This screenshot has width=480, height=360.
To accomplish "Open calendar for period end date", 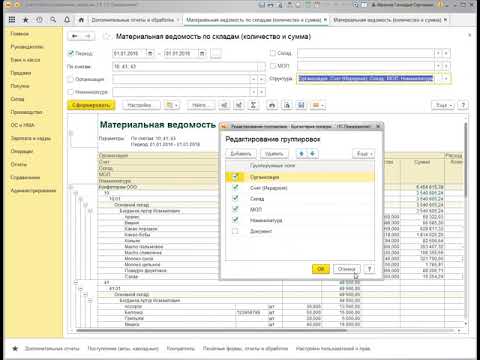I will point(202,53).
